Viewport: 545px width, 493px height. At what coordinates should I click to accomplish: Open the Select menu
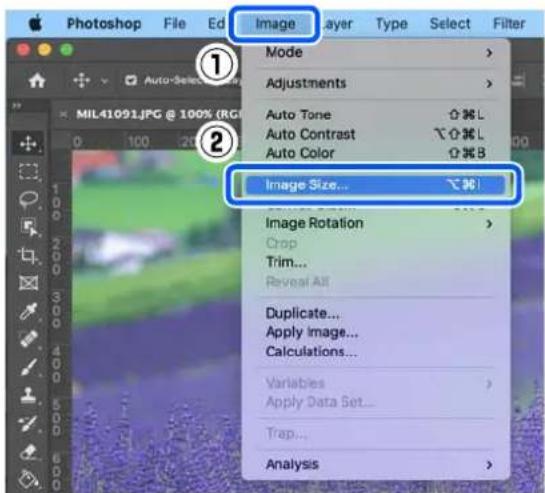[x=450, y=24]
